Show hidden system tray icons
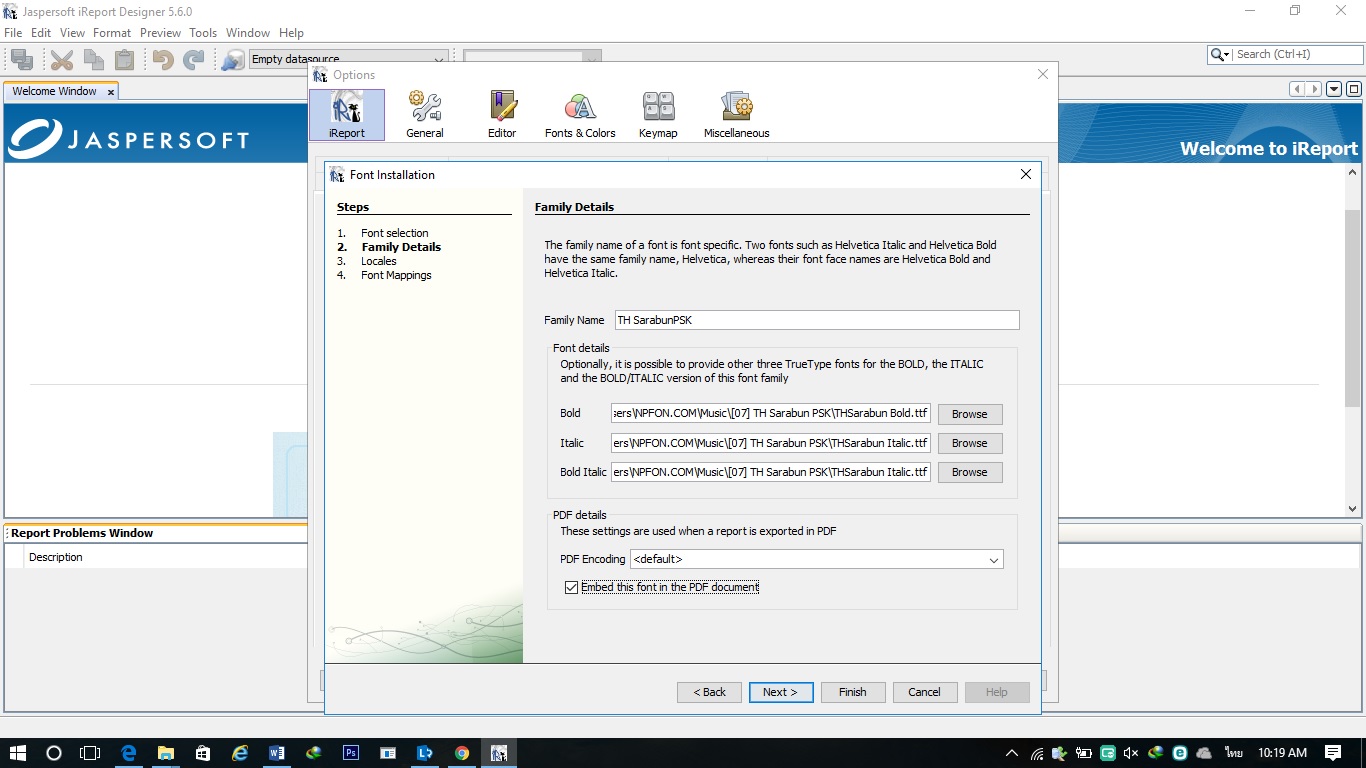The image size is (1366, 768). click(x=1012, y=753)
